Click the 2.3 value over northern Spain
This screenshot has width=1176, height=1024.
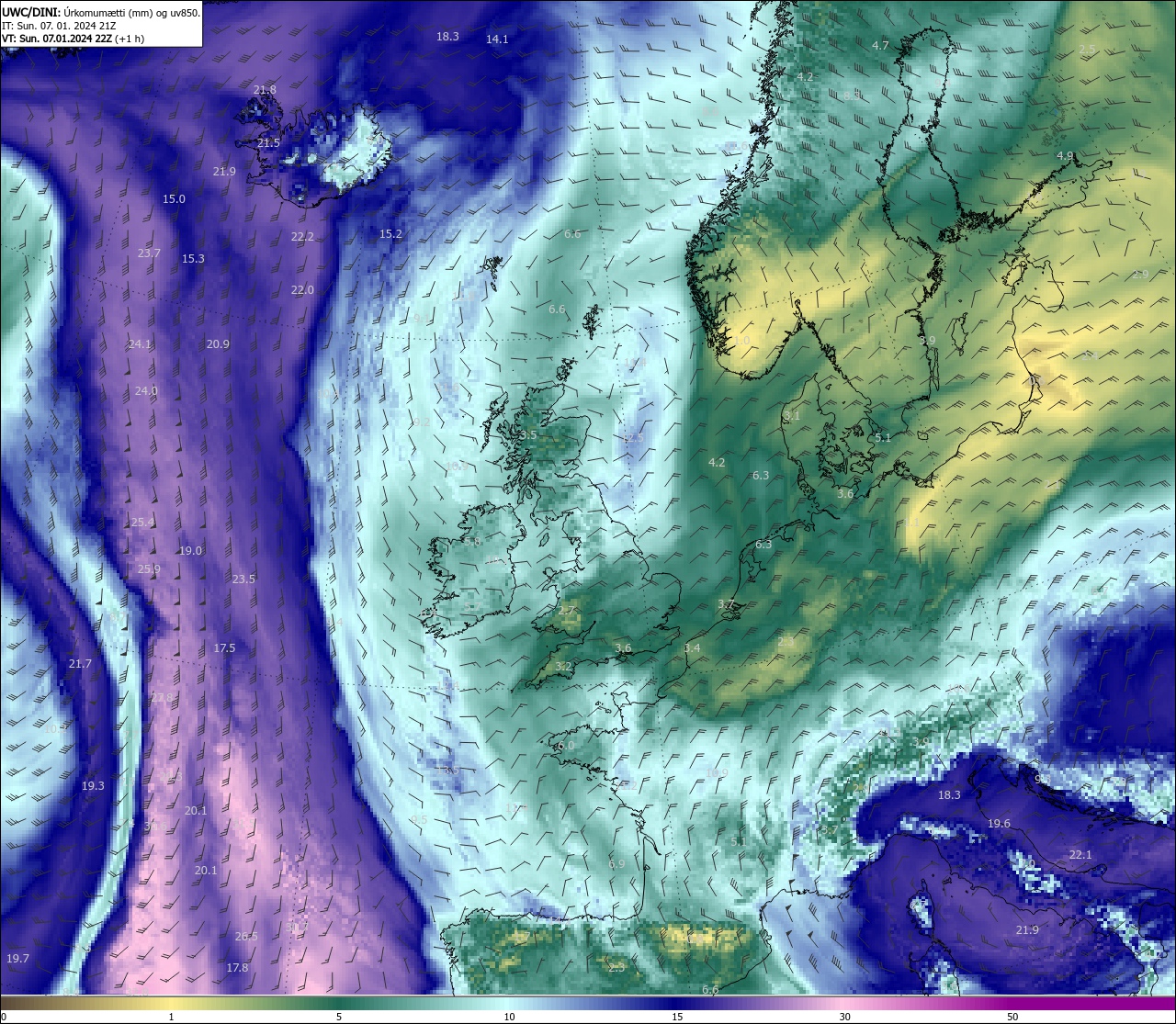(x=616, y=968)
